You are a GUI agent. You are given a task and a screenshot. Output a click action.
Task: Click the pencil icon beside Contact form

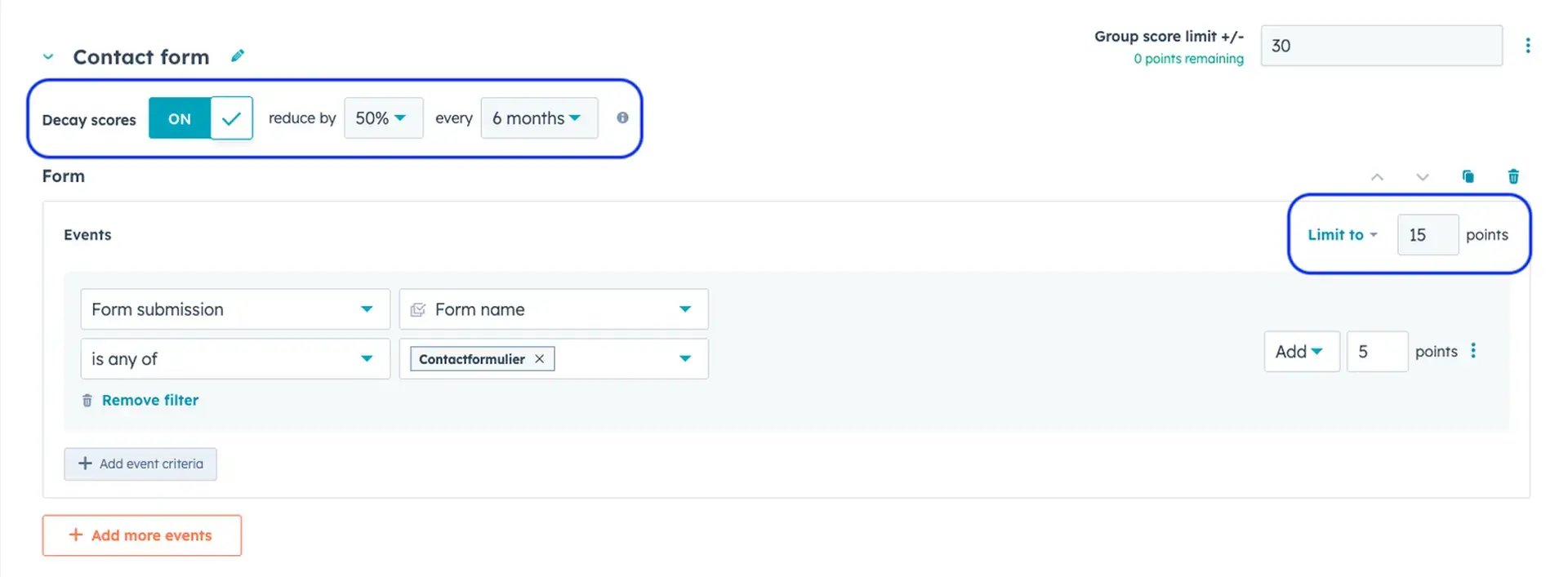coord(238,55)
